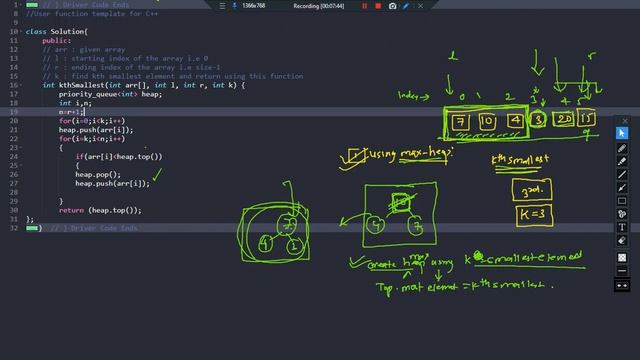640x360 pixels.
Task: Click 'for(i=0;i<k;i++)' loop line
Action: tap(92, 121)
